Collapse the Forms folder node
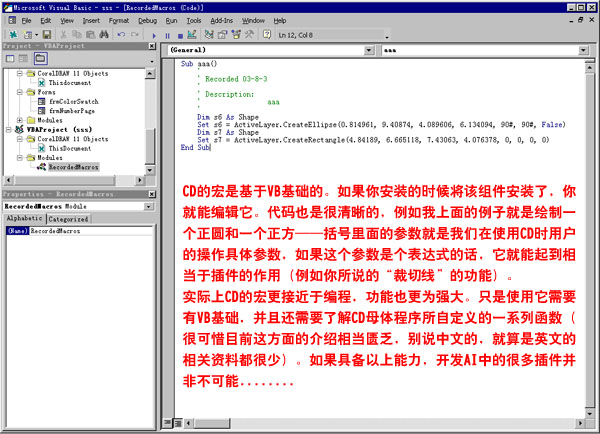600x434 pixels. [20, 92]
